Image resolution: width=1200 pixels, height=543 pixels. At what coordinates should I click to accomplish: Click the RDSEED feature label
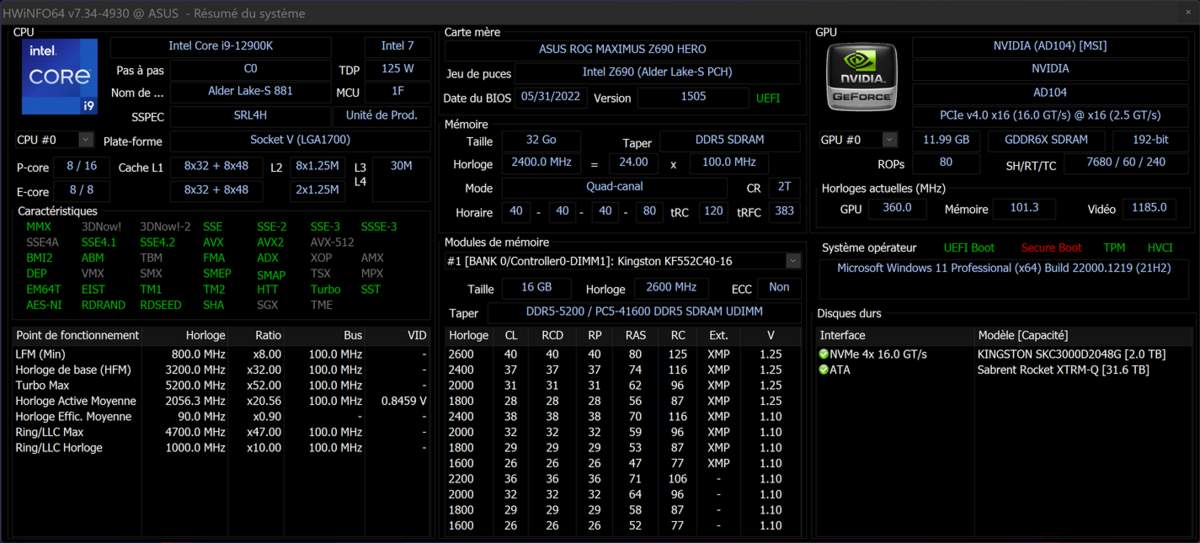[160, 305]
